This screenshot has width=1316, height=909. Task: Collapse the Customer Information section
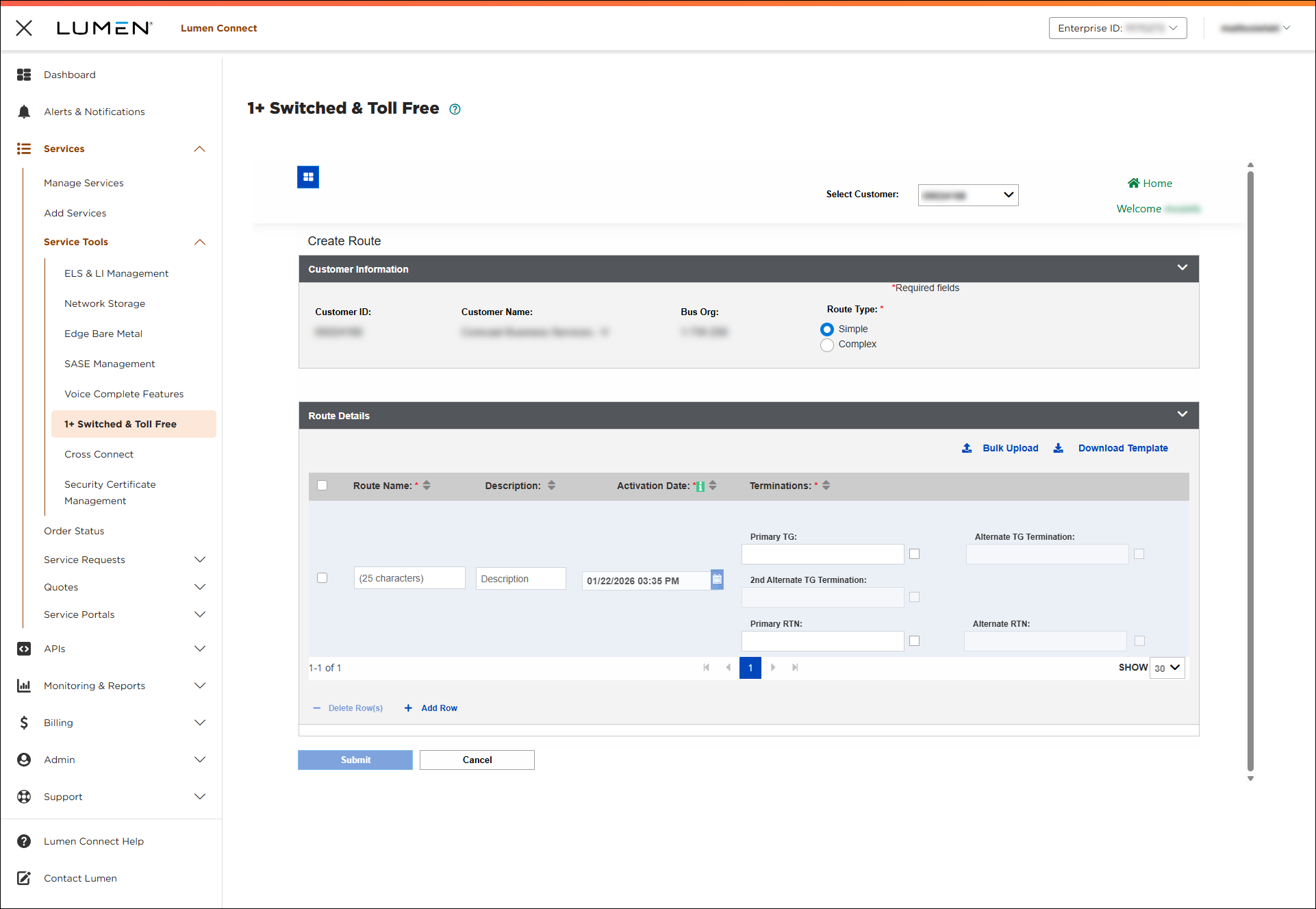point(1182,268)
